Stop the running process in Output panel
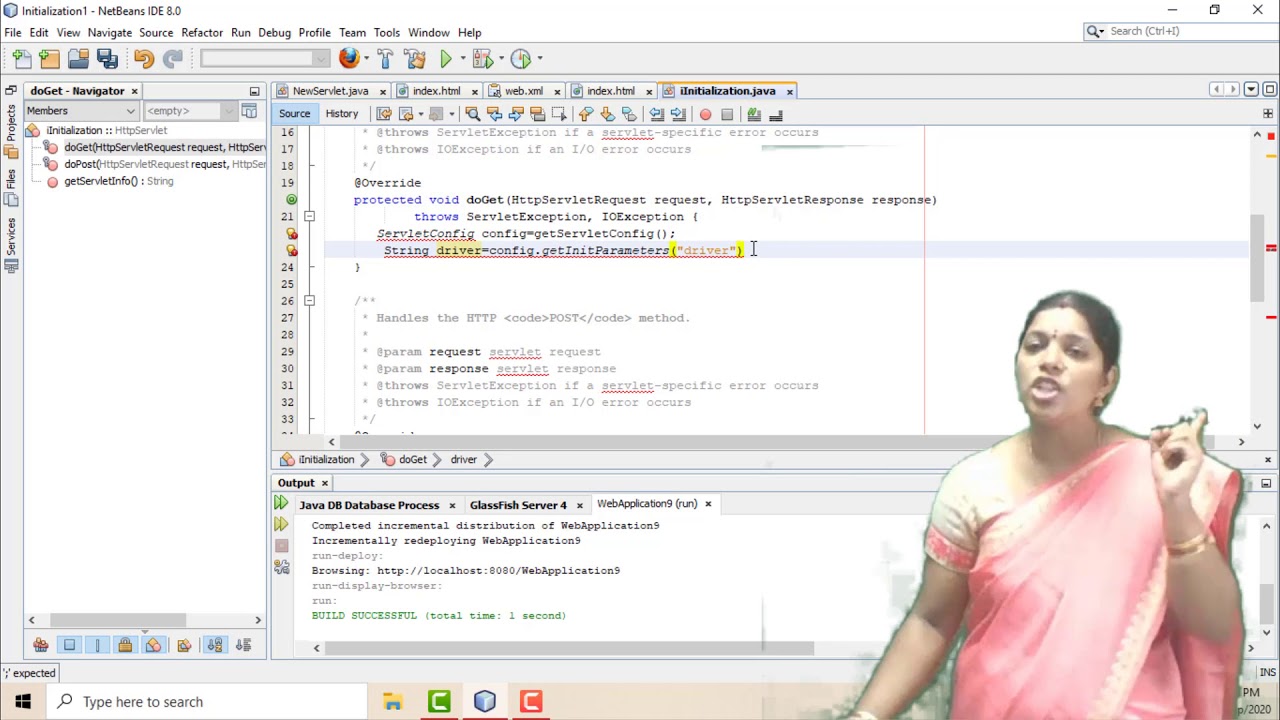1280x720 pixels. click(281, 546)
